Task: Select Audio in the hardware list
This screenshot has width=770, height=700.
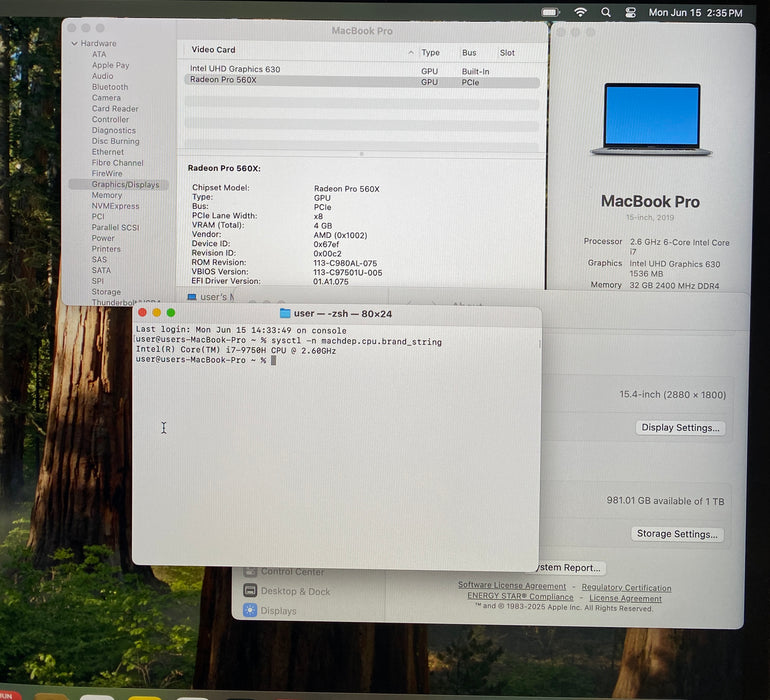Action: tap(102, 76)
